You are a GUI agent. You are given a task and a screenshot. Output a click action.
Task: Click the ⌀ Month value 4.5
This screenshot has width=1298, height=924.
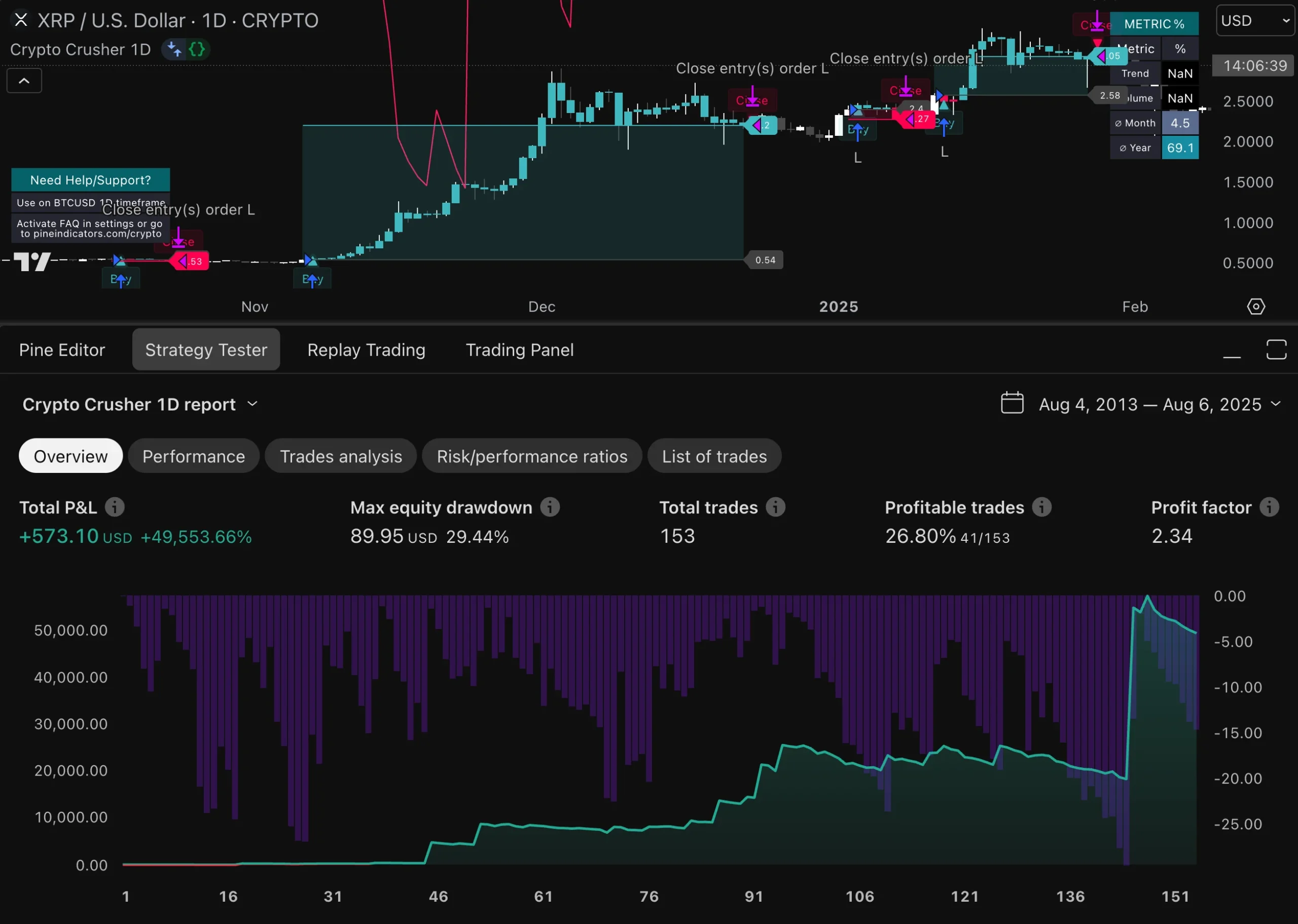1180,123
